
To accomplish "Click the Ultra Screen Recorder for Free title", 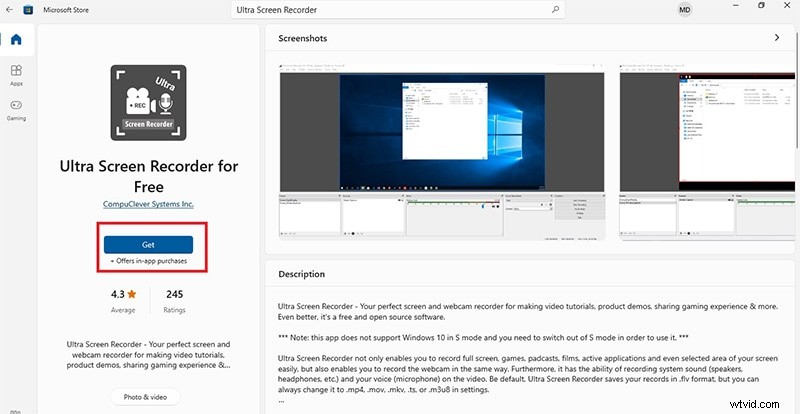I will (148, 176).
